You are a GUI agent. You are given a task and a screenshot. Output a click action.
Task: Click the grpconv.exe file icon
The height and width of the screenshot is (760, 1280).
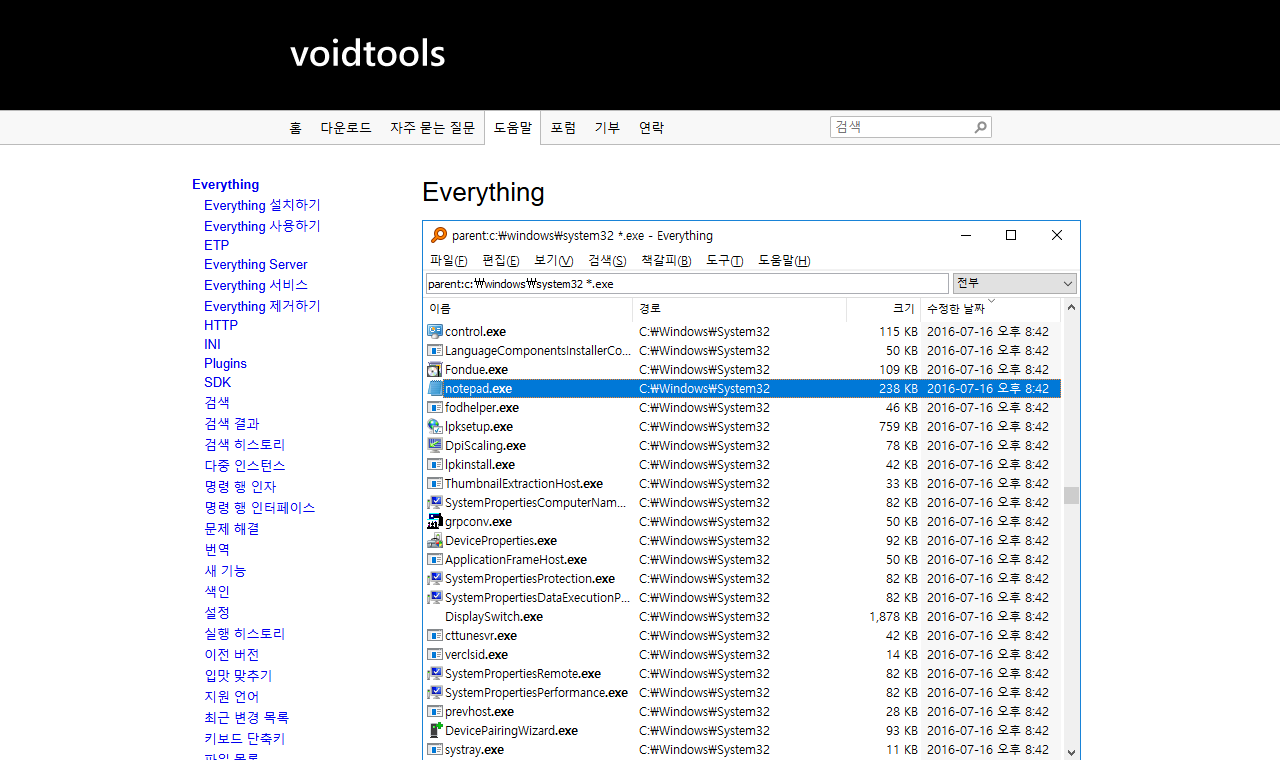(435, 521)
